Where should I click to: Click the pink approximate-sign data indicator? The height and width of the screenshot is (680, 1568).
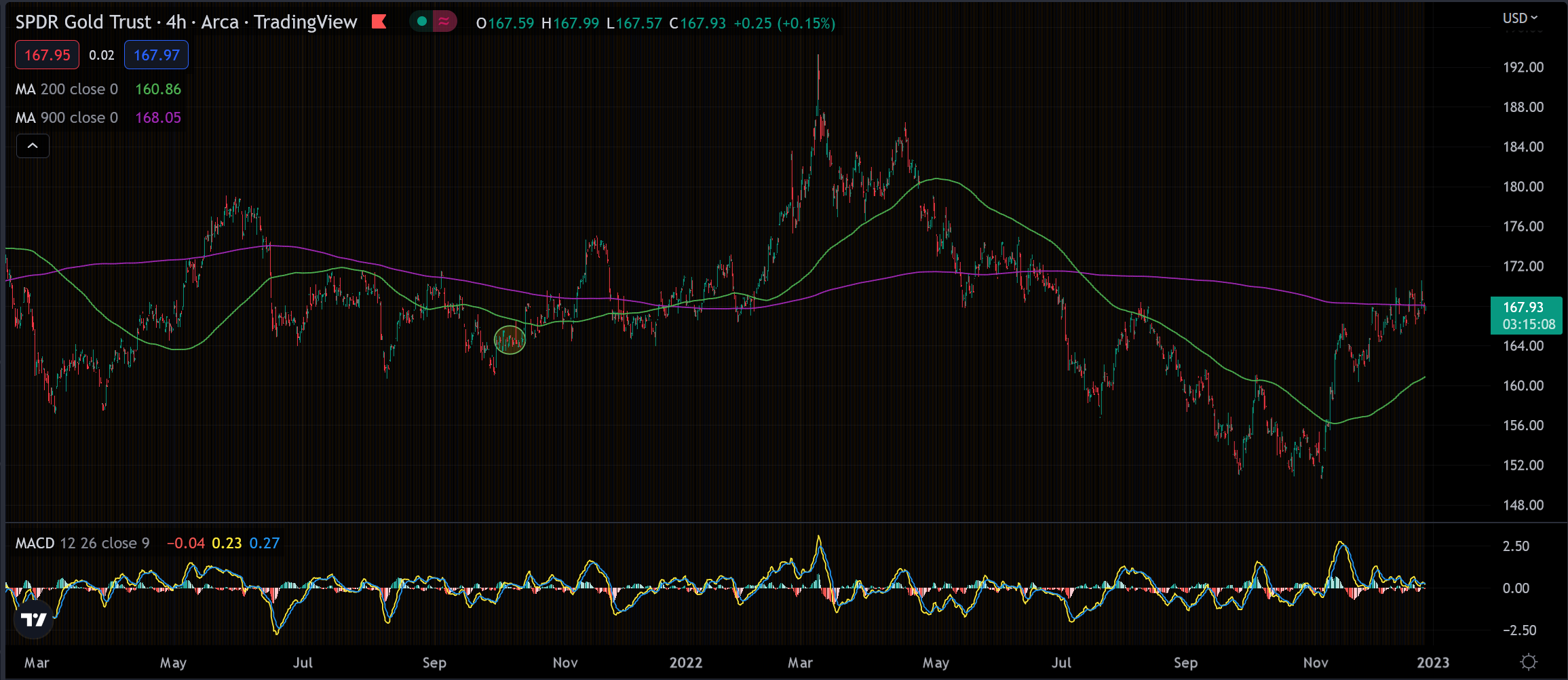click(x=444, y=22)
